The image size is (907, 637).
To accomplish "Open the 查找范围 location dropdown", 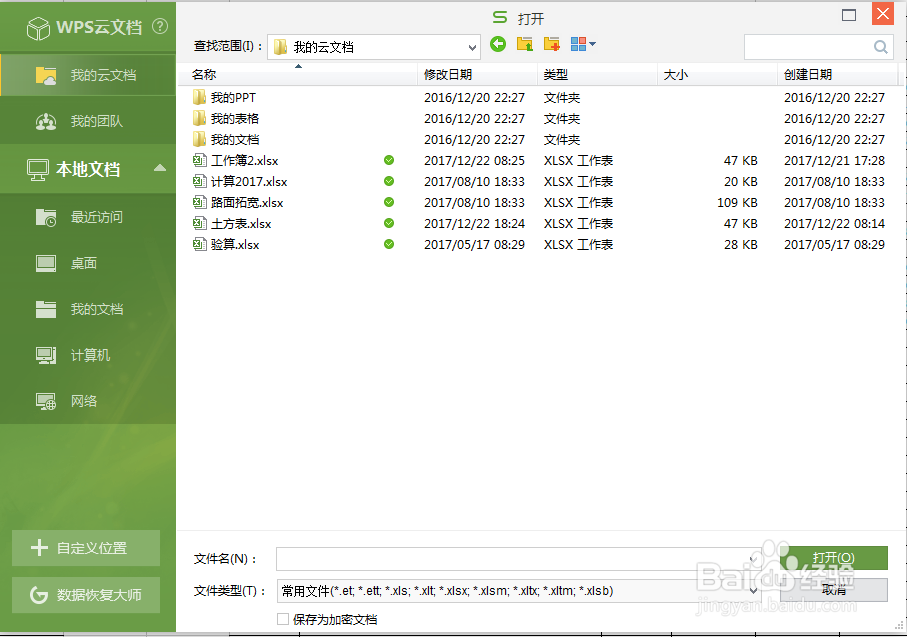I will 472,46.
